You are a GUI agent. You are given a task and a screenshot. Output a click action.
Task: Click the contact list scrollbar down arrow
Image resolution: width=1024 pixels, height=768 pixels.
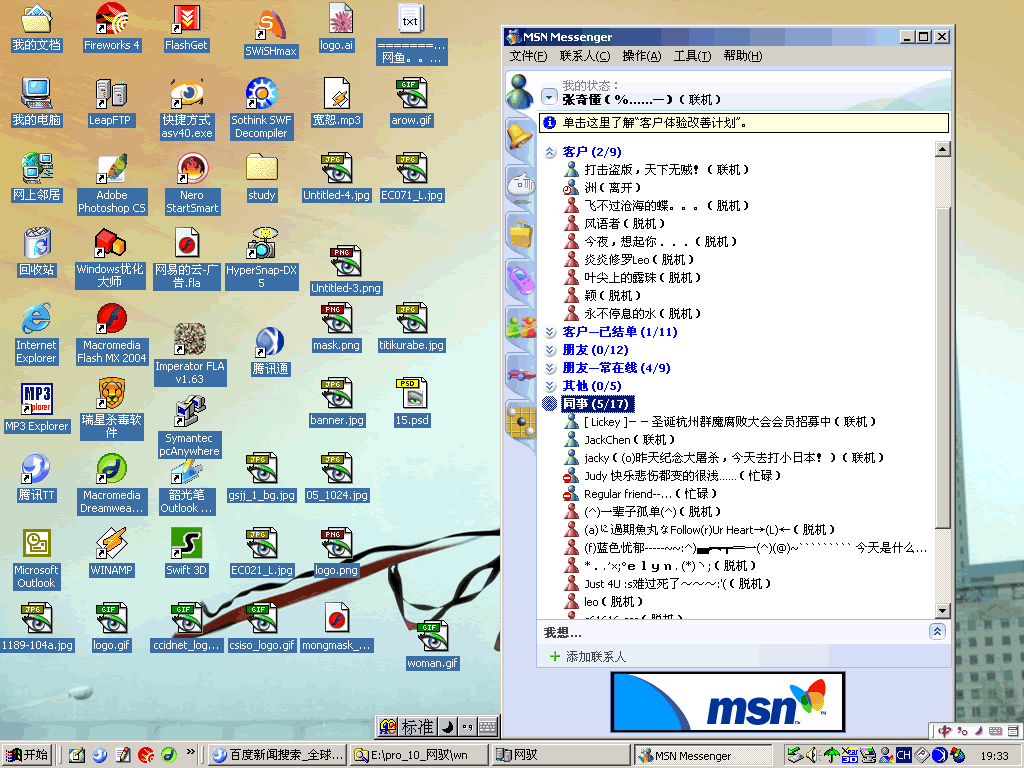pyautogui.click(x=942, y=611)
